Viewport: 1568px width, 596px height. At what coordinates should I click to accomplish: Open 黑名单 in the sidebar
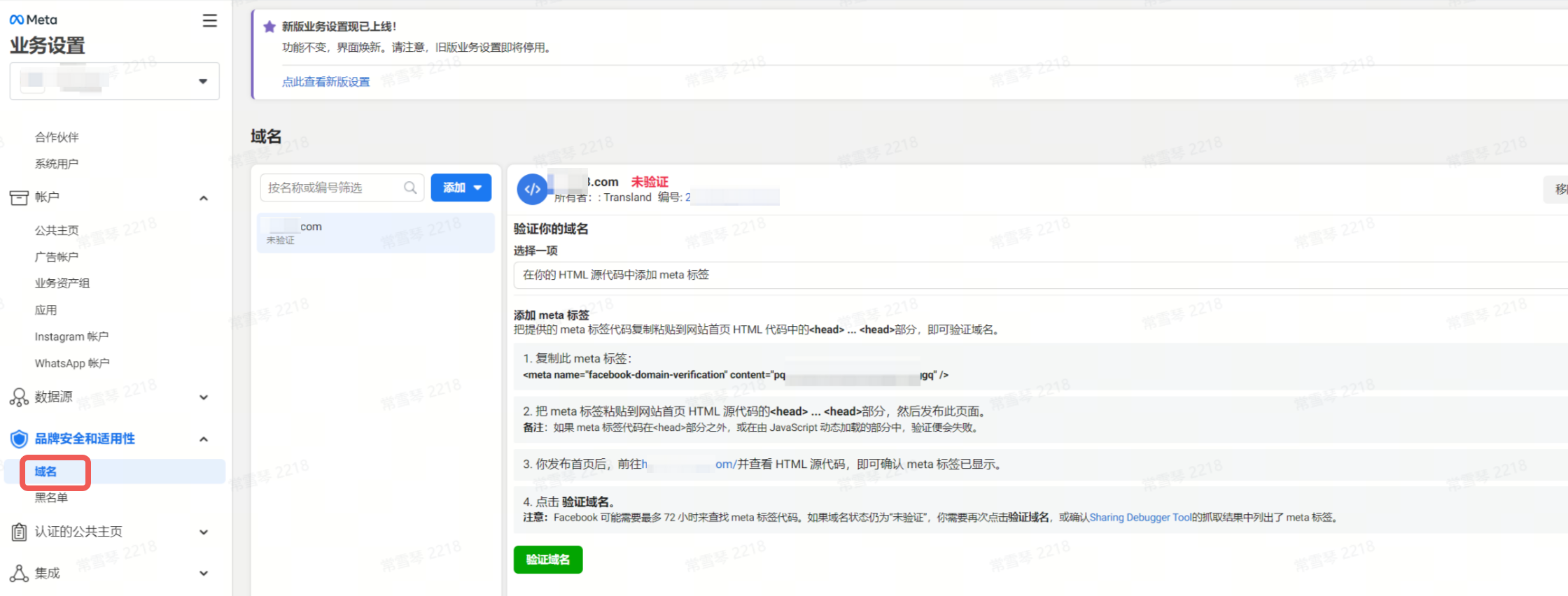51,498
